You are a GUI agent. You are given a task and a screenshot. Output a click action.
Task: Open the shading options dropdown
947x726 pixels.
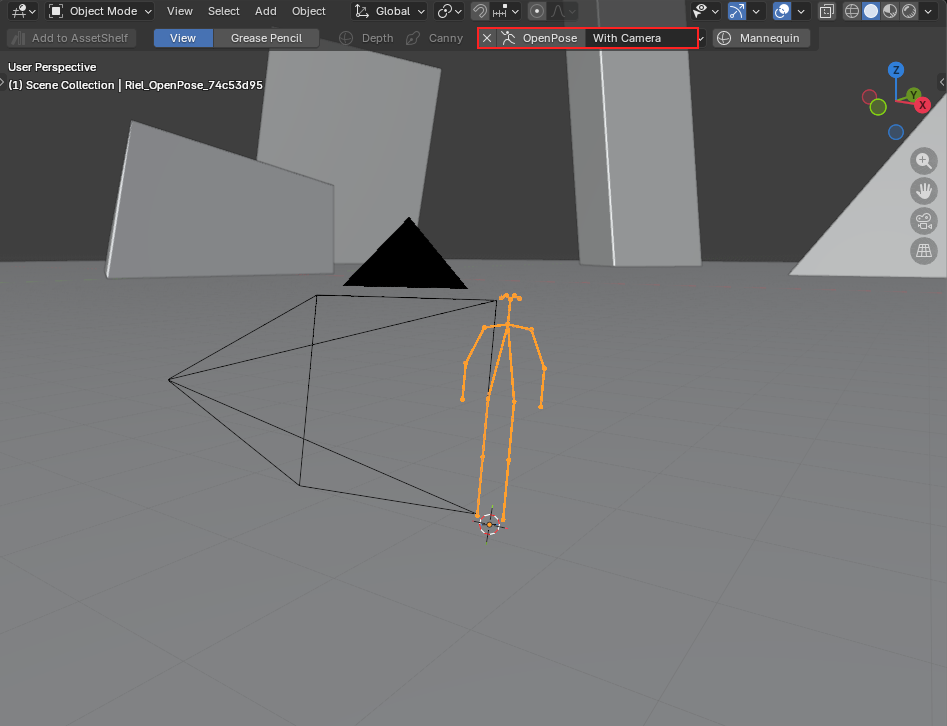click(928, 11)
